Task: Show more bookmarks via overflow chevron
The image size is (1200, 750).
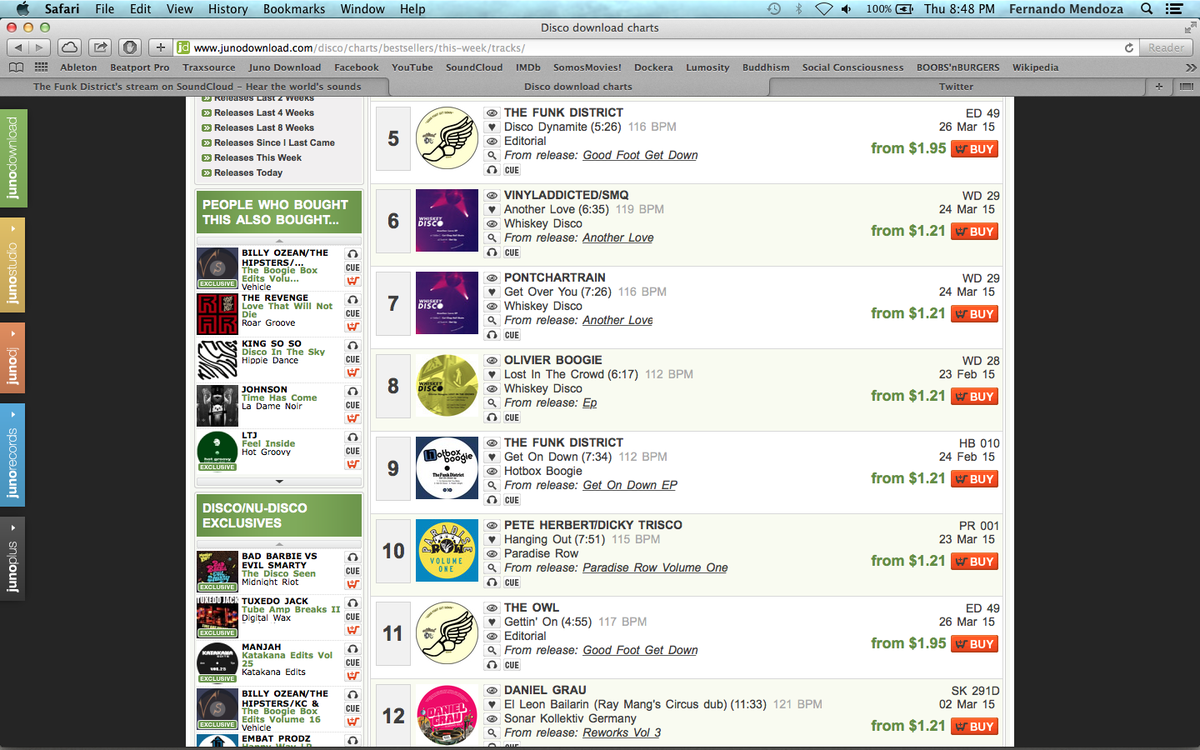Action: pyautogui.click(x=1190, y=67)
